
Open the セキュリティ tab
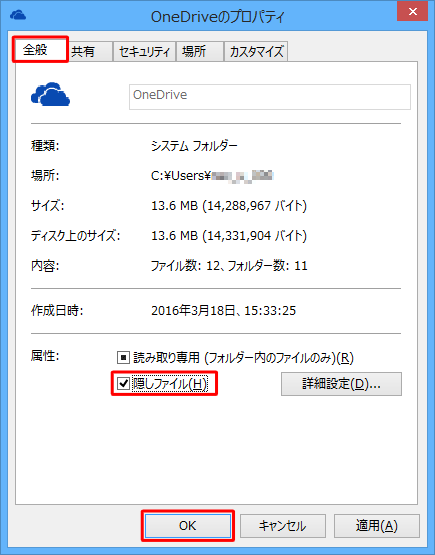[x=144, y=52]
